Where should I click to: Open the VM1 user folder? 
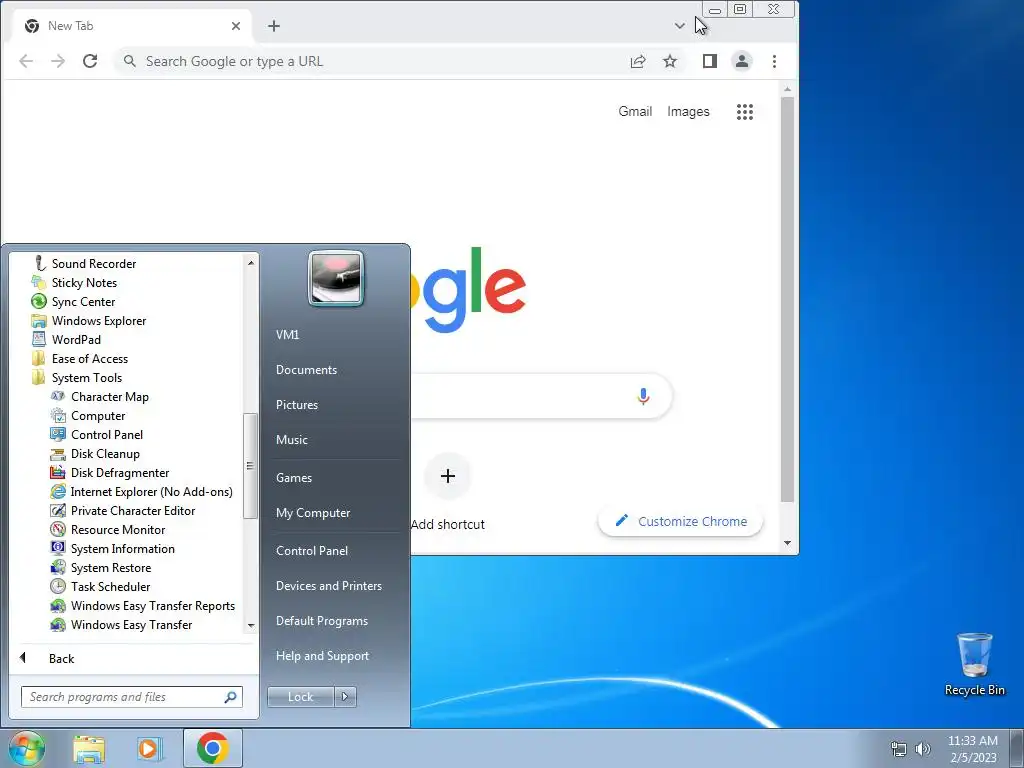tap(287, 334)
